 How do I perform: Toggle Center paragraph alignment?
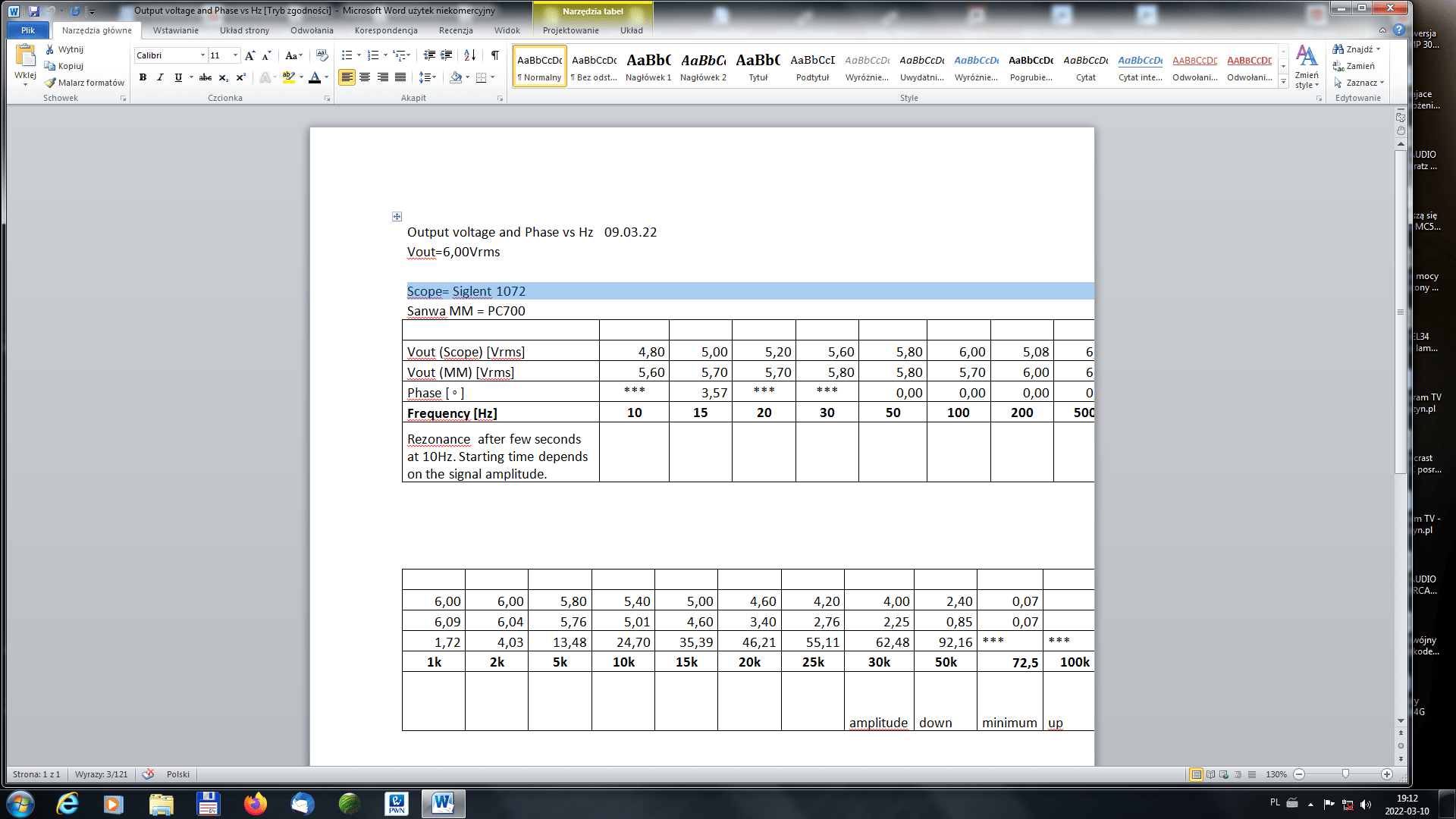point(365,77)
